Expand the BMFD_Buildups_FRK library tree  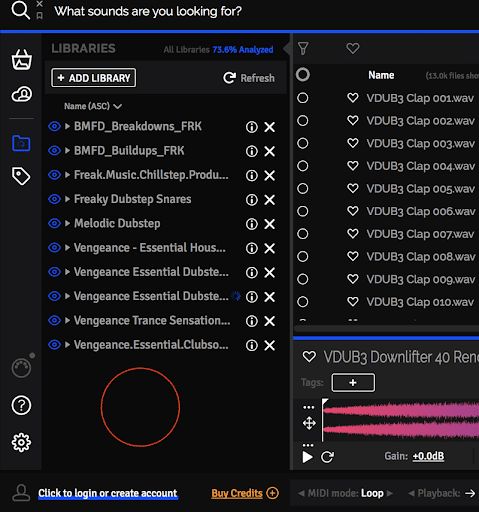(67, 151)
